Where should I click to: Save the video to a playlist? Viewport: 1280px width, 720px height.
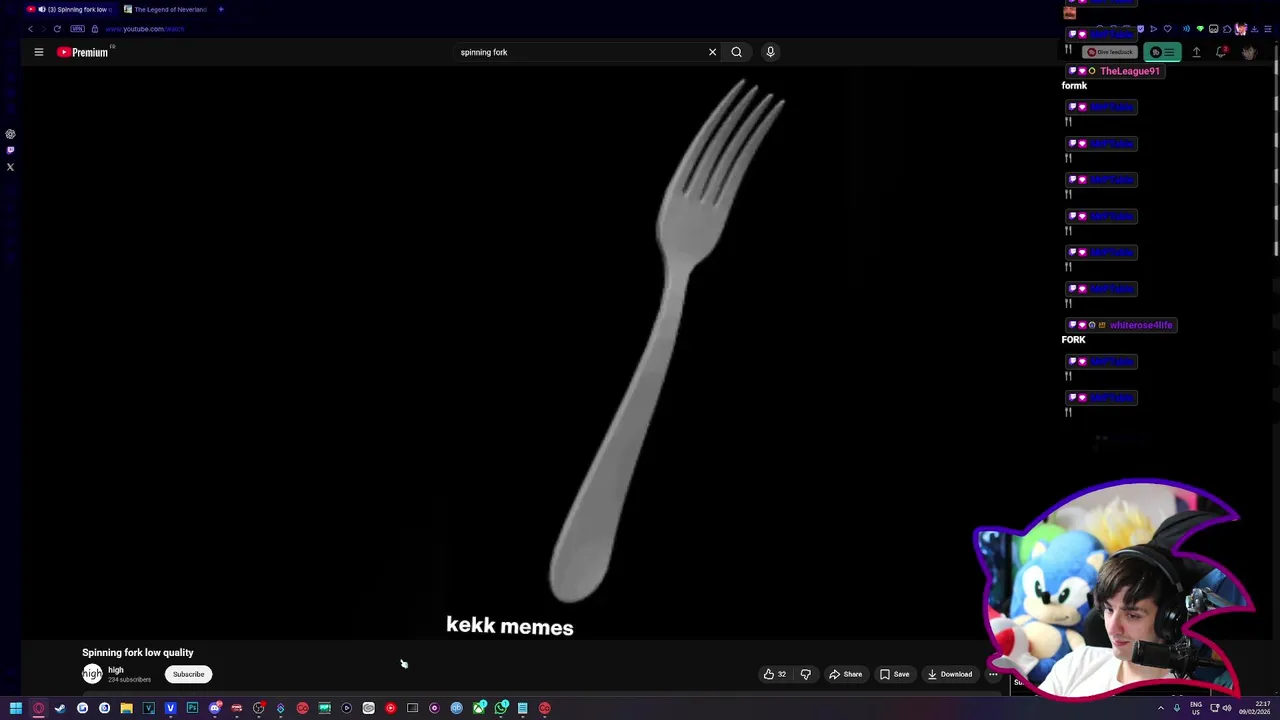pos(894,674)
